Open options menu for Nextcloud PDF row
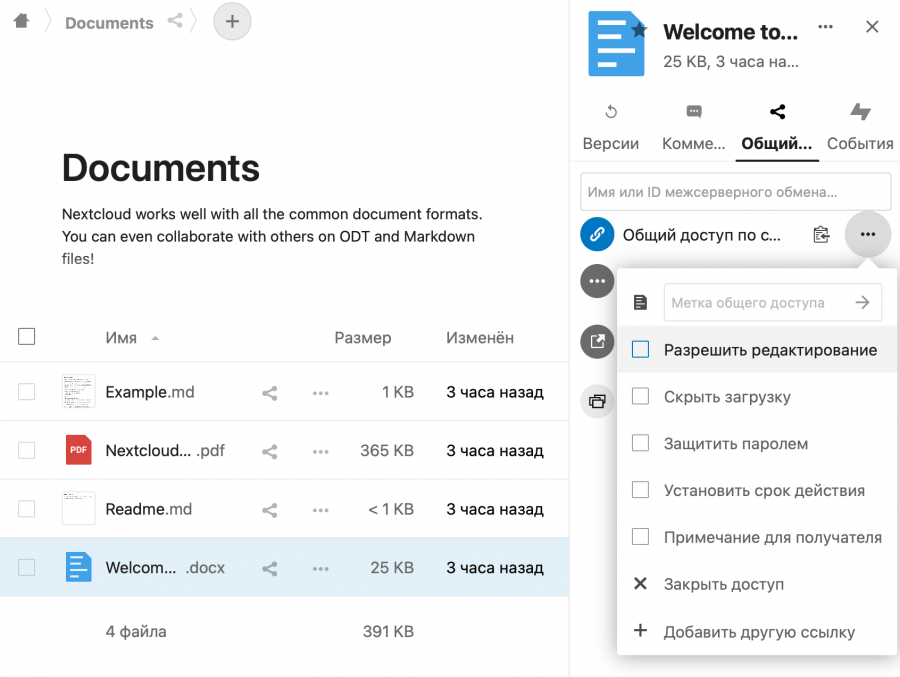This screenshot has height=677, width=900. click(320, 450)
